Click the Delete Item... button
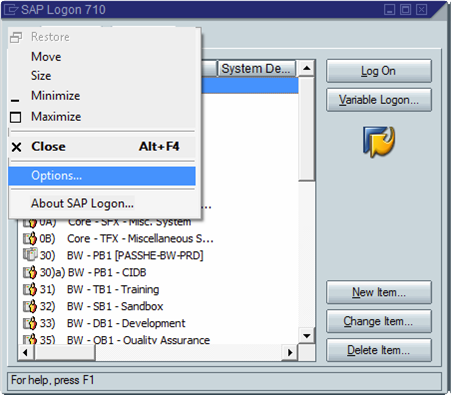452x396 pixels. (379, 350)
